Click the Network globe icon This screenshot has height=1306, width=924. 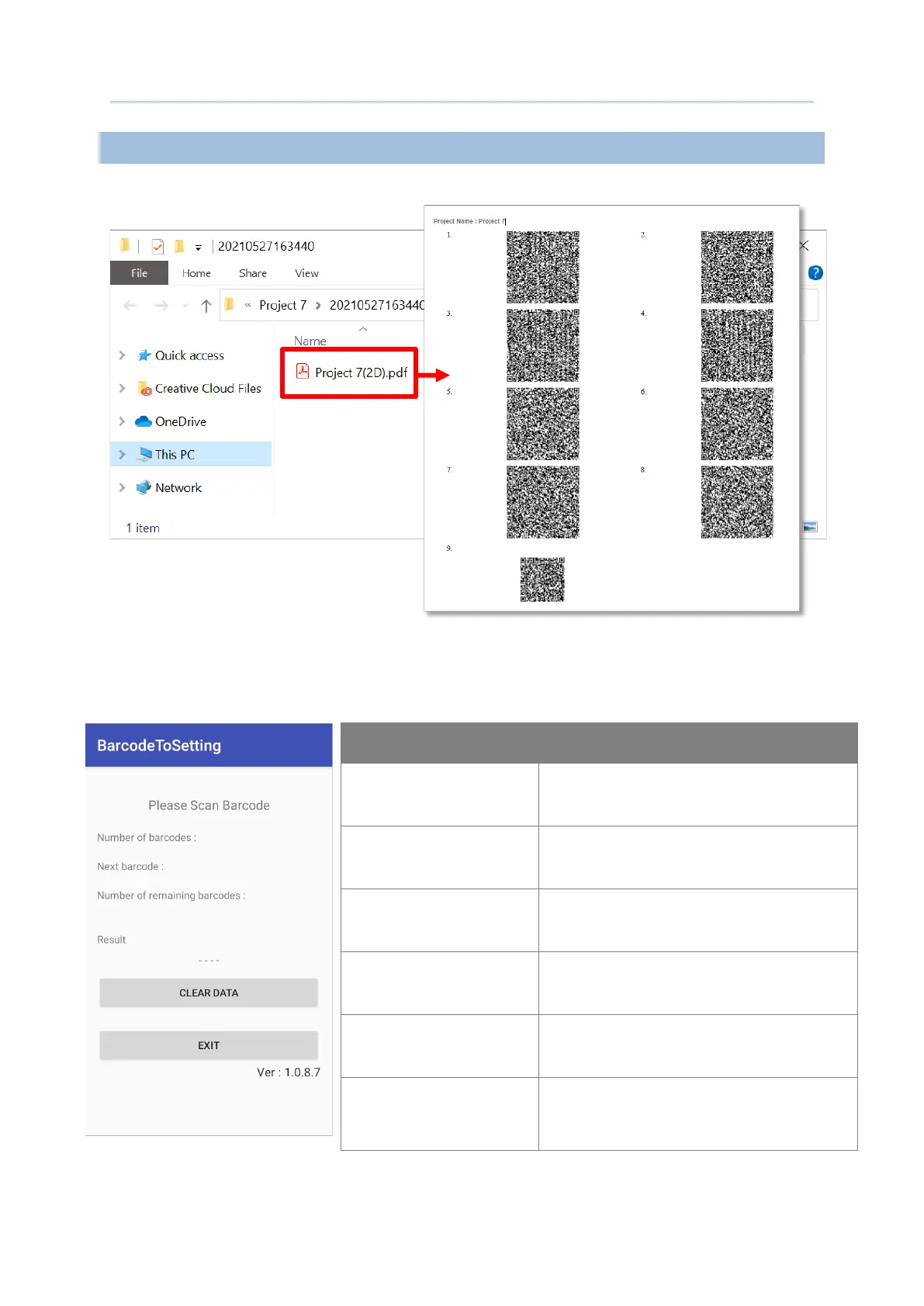[144, 487]
